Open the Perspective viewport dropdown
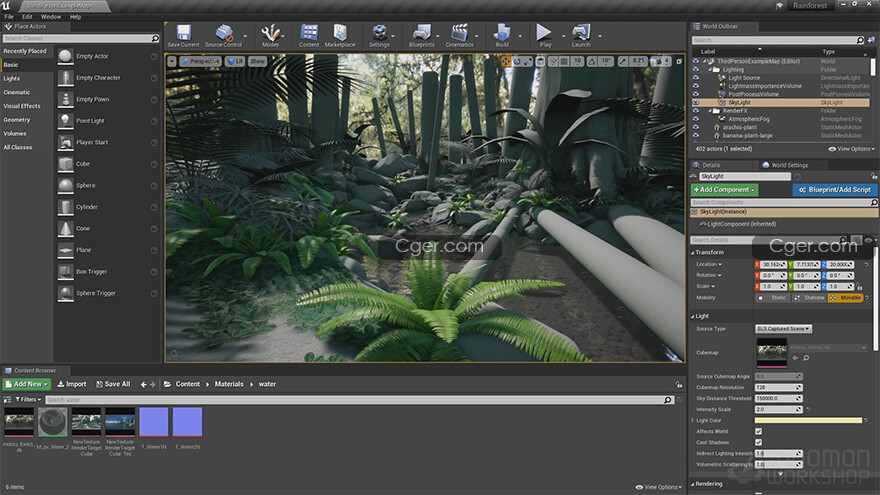This screenshot has height=495, width=880. (x=200, y=61)
